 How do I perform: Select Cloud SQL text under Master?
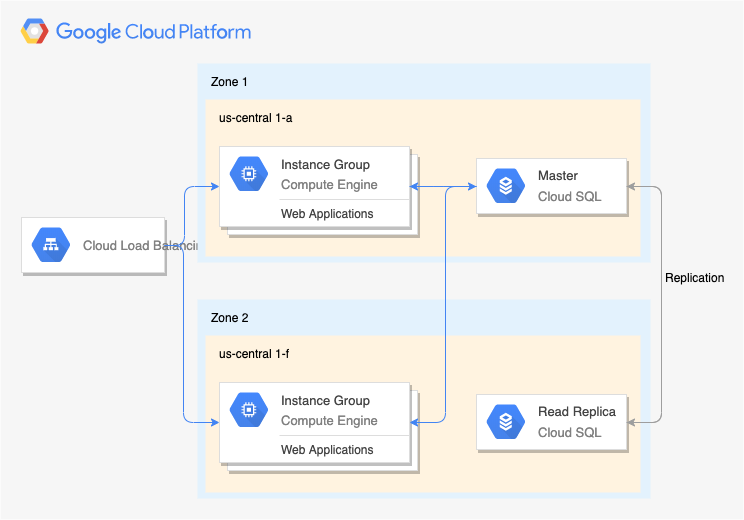[x=570, y=196]
